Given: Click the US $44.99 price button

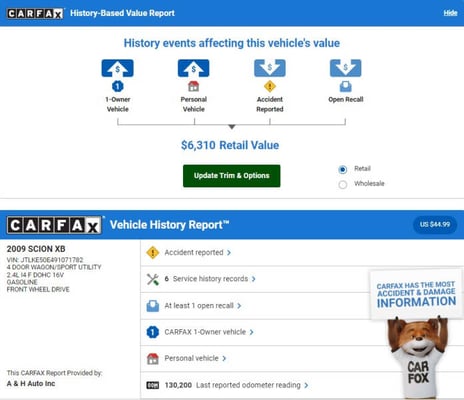Looking at the screenshot, I should point(435,224).
